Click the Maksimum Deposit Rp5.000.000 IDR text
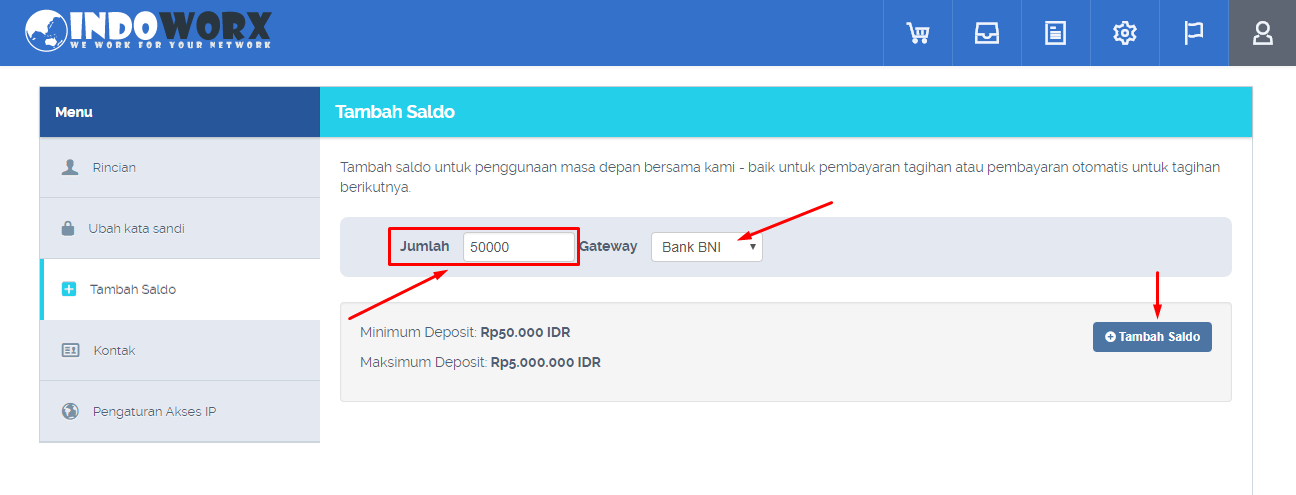This screenshot has height=495, width=1296. pos(480,362)
